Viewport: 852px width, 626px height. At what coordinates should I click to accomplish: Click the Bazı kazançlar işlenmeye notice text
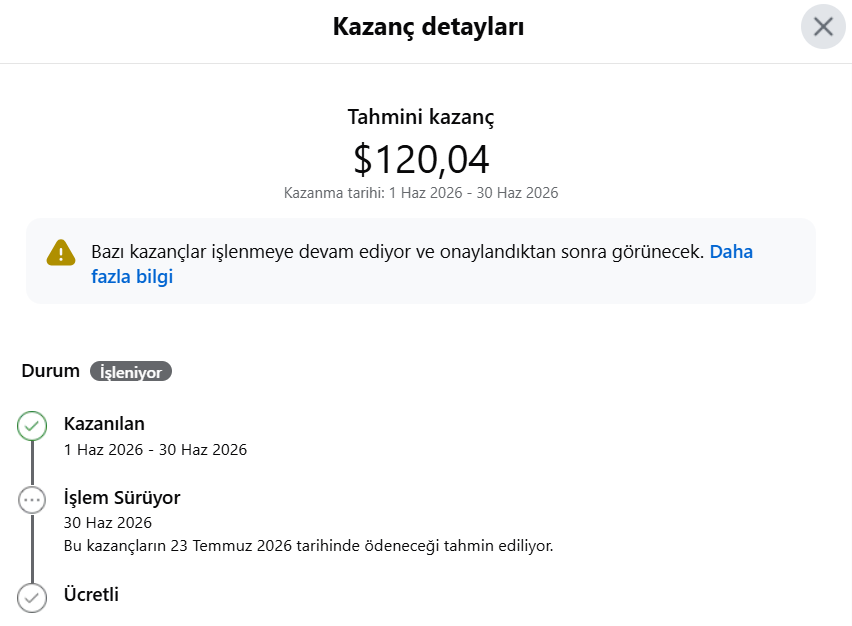397,252
